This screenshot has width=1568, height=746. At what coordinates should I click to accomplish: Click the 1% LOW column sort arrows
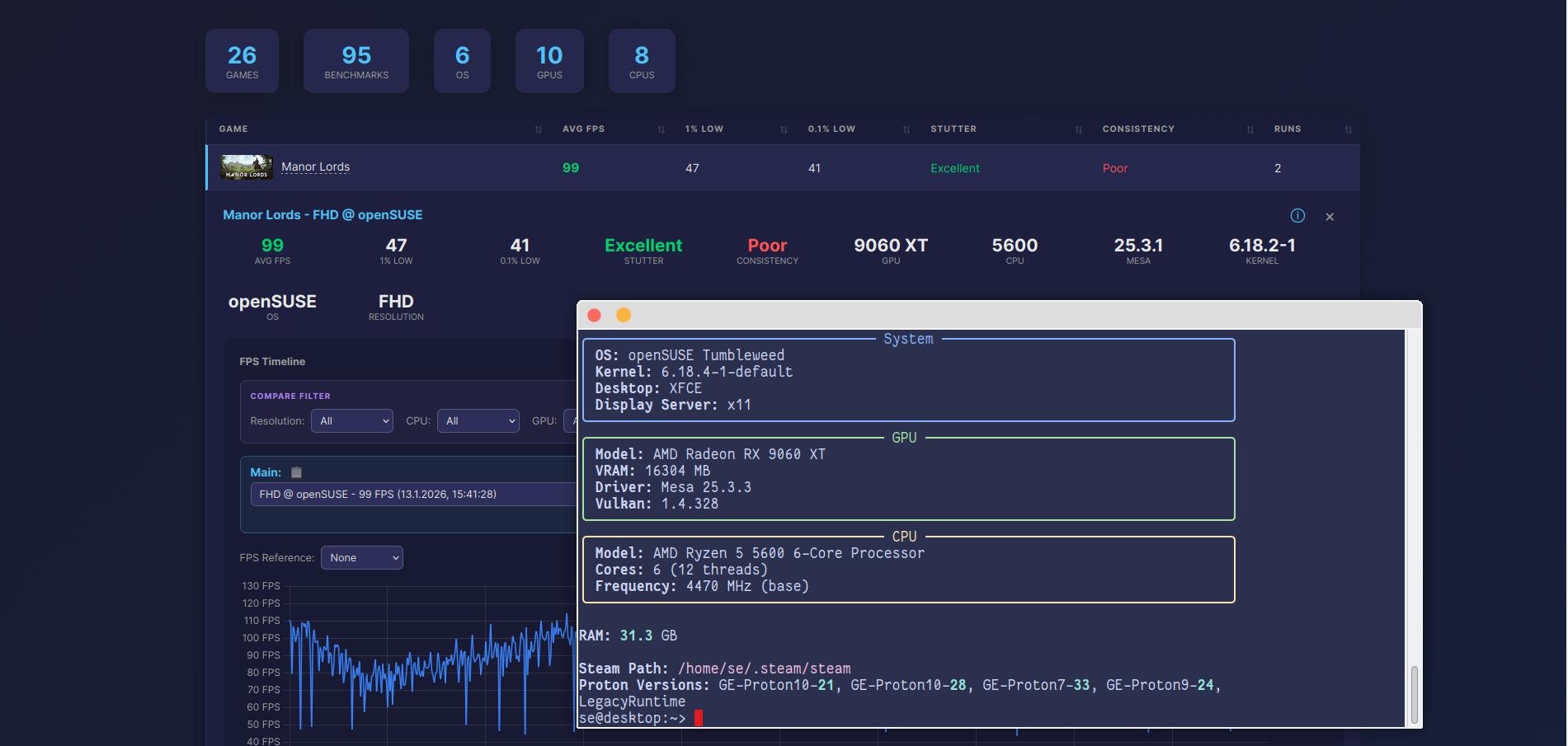click(784, 129)
